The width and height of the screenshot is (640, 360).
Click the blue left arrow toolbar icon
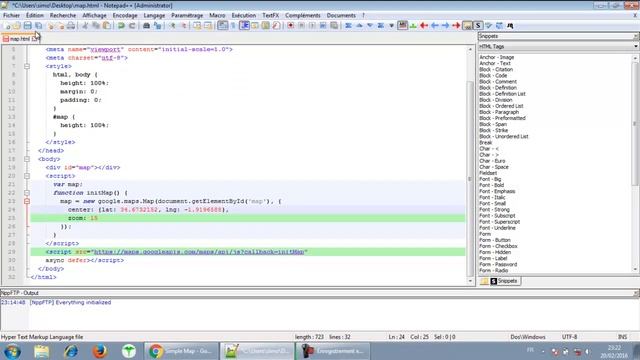[435, 26]
